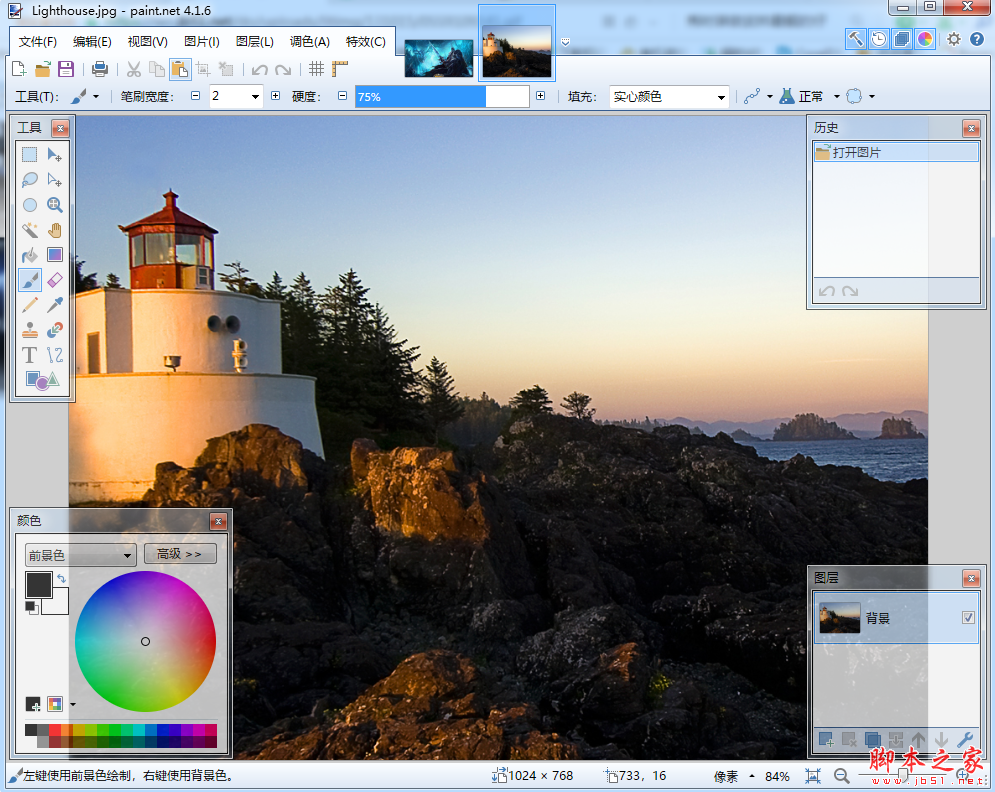This screenshot has width=995, height=792.
Task: Select the Line/Curve tool
Action: tap(55, 355)
